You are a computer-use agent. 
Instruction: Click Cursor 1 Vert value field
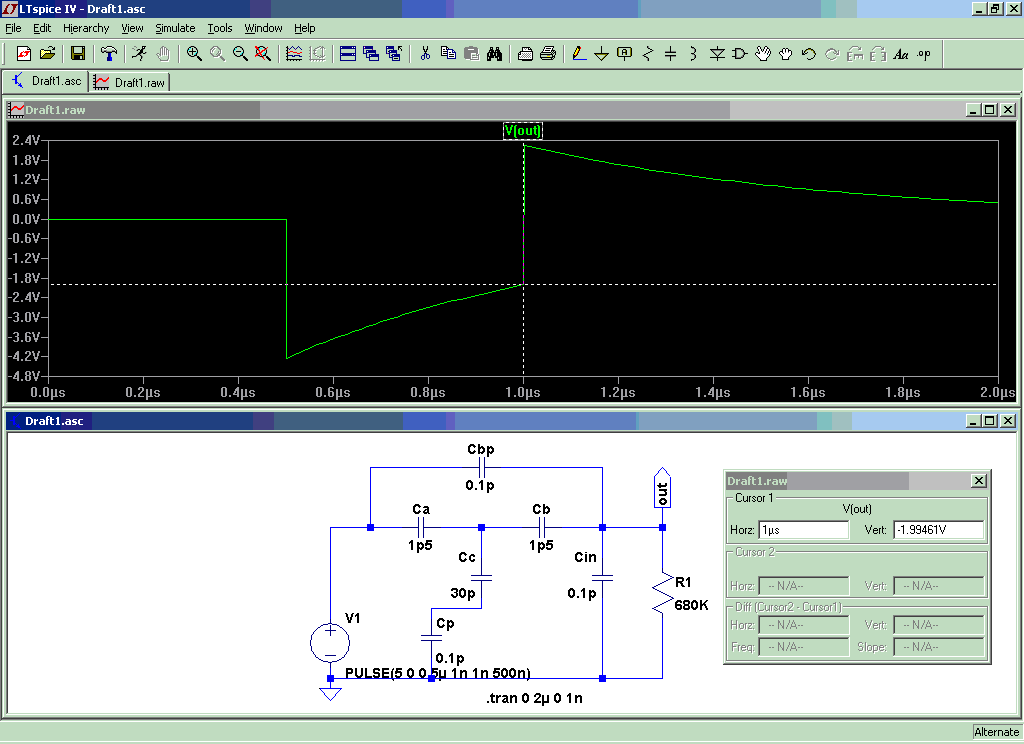[x=938, y=530]
